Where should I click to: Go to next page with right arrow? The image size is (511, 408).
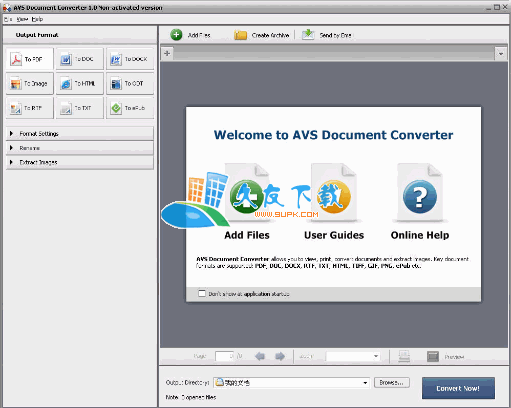(x=280, y=356)
